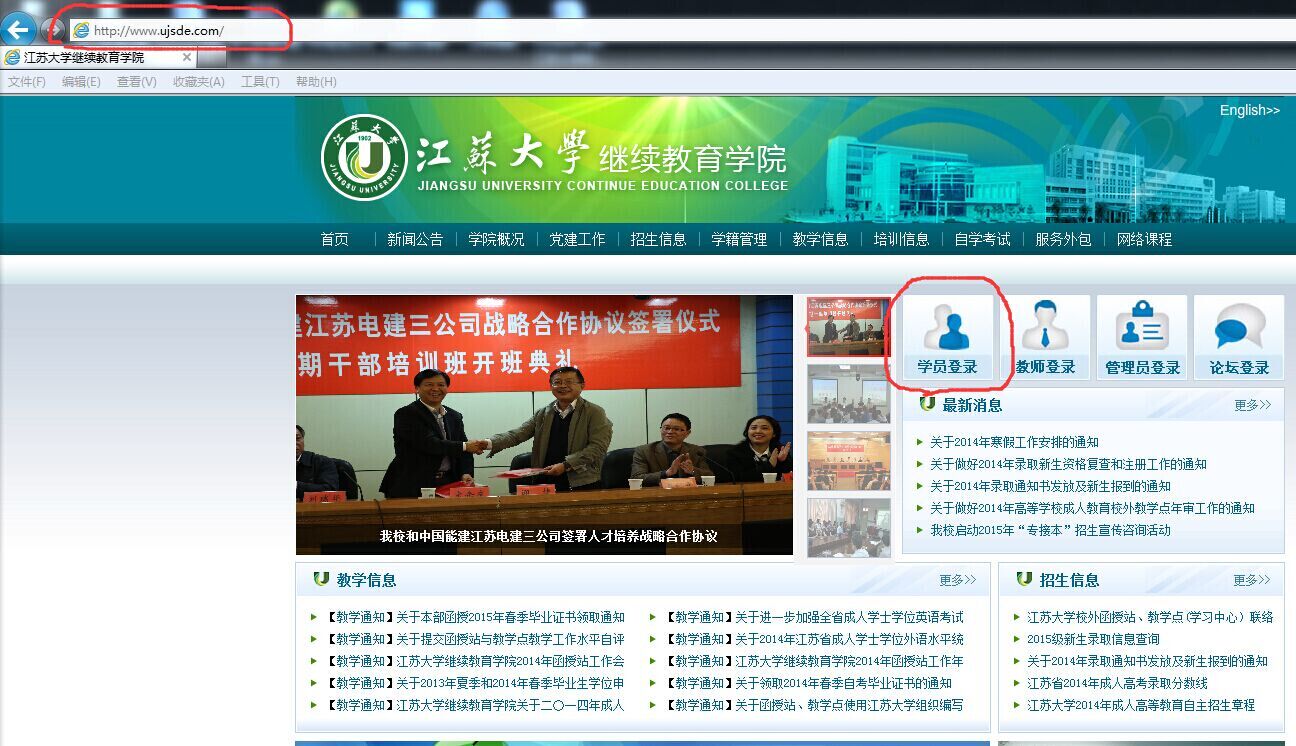Click the Jiangsu University round logo
The width and height of the screenshot is (1296, 746).
[364, 157]
